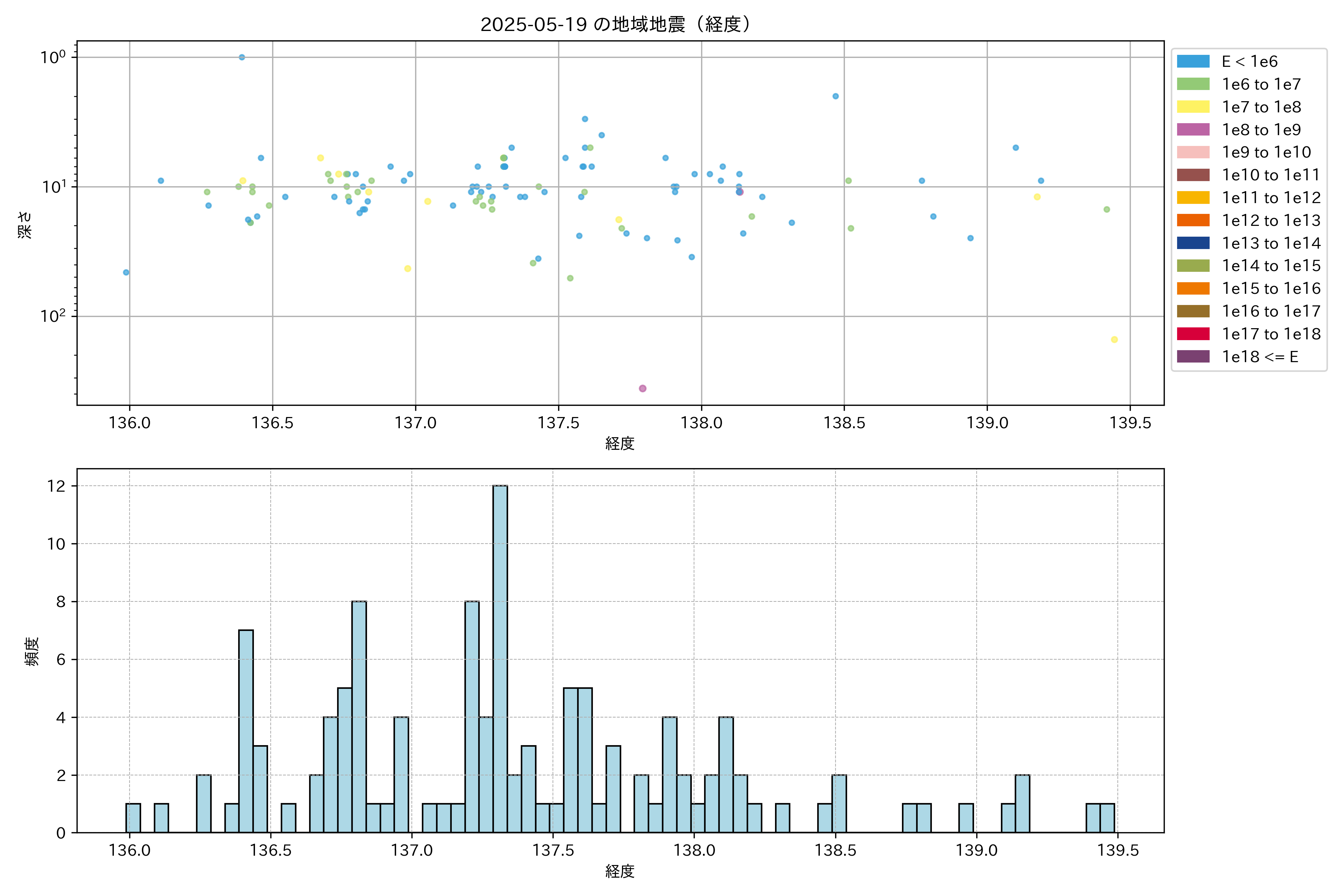Click the 頻度 y-axis label
The image size is (1344, 896).
(32, 651)
